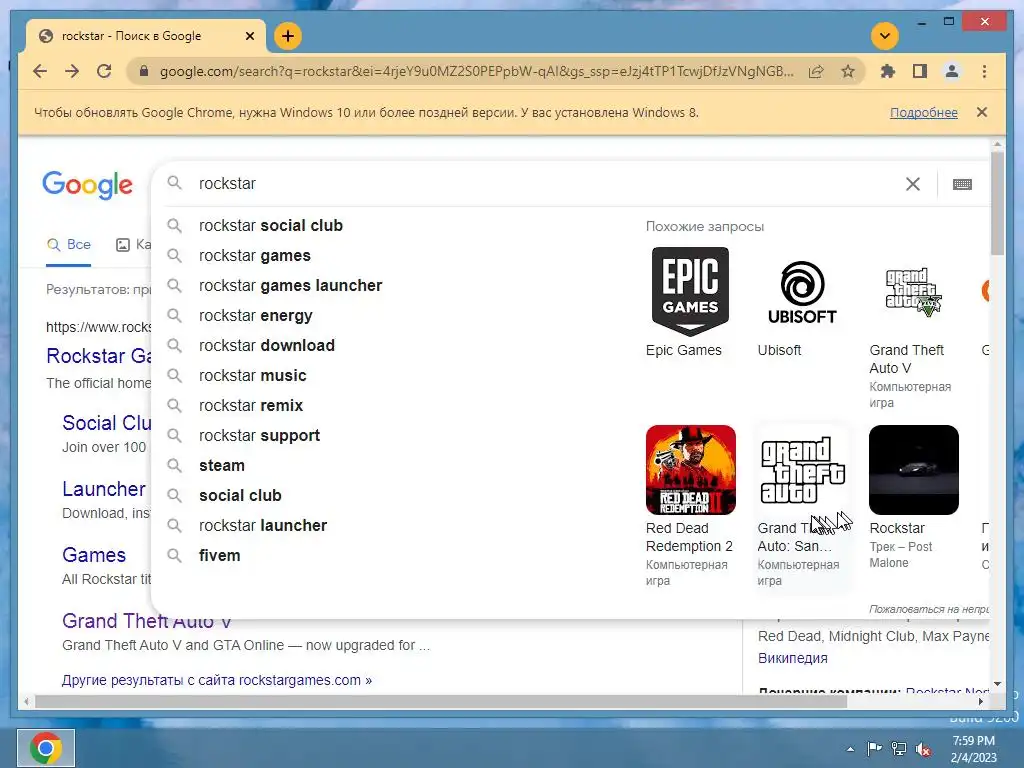
Task: Open Другие результаты с сайта rockstargames.com link
Action: click(217, 680)
